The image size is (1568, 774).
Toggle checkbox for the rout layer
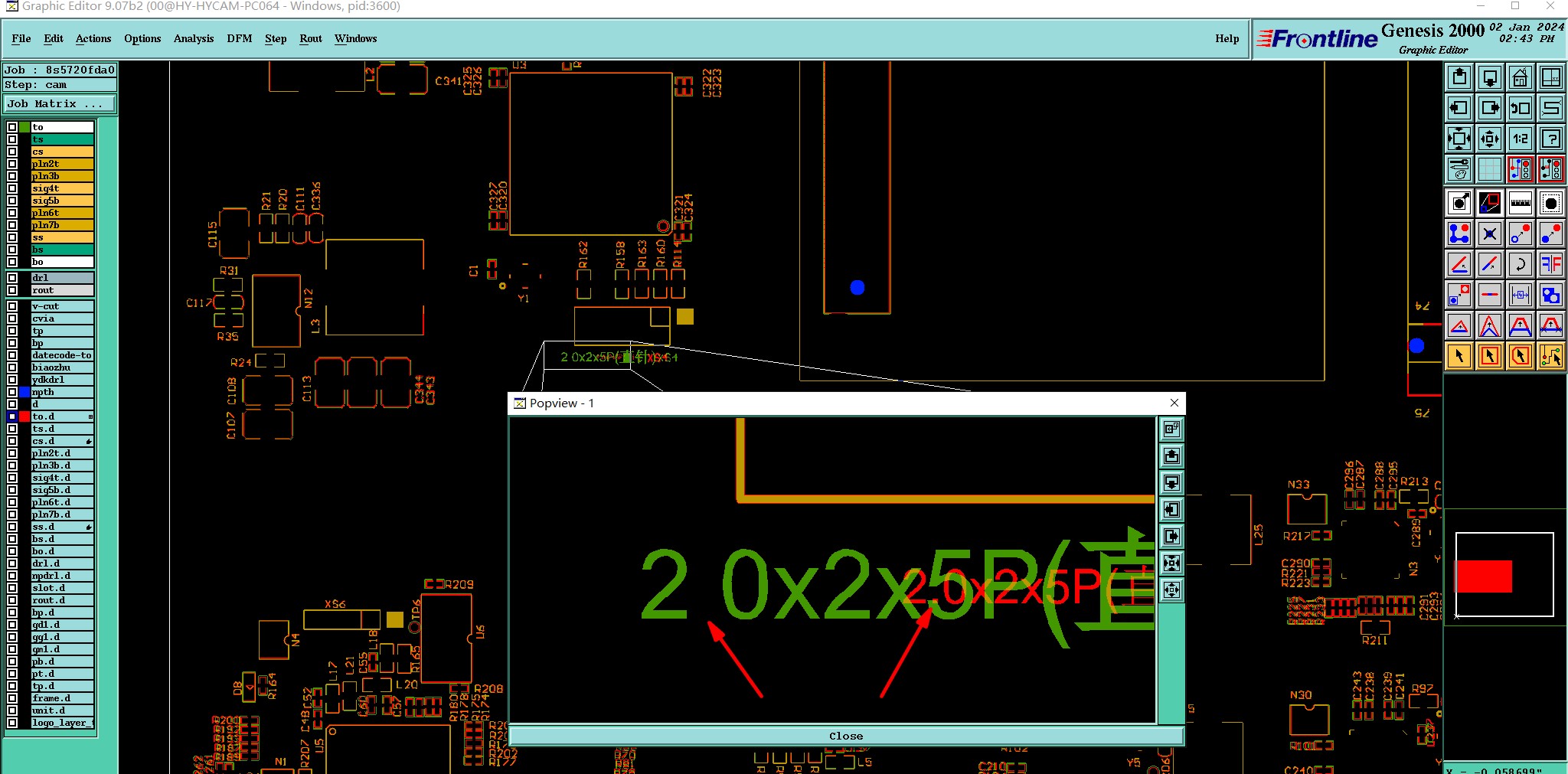[x=12, y=290]
